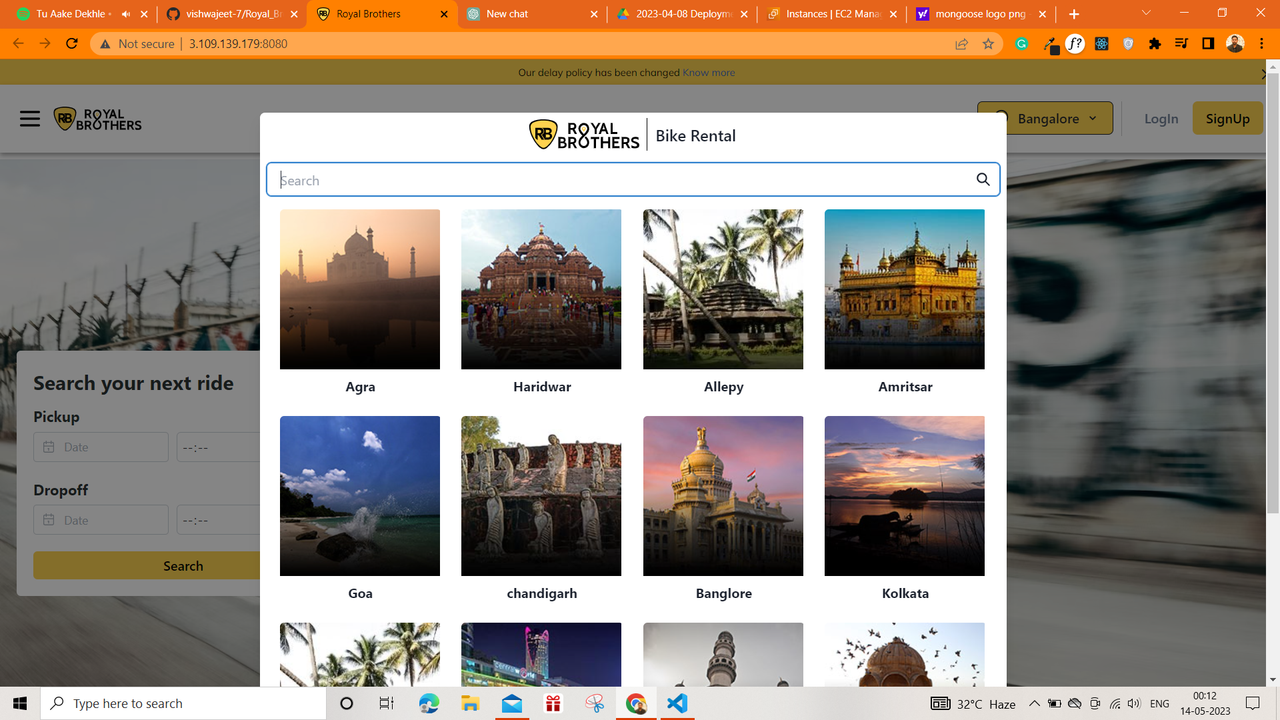Open the extensions puzzle icon

[x=1155, y=44]
